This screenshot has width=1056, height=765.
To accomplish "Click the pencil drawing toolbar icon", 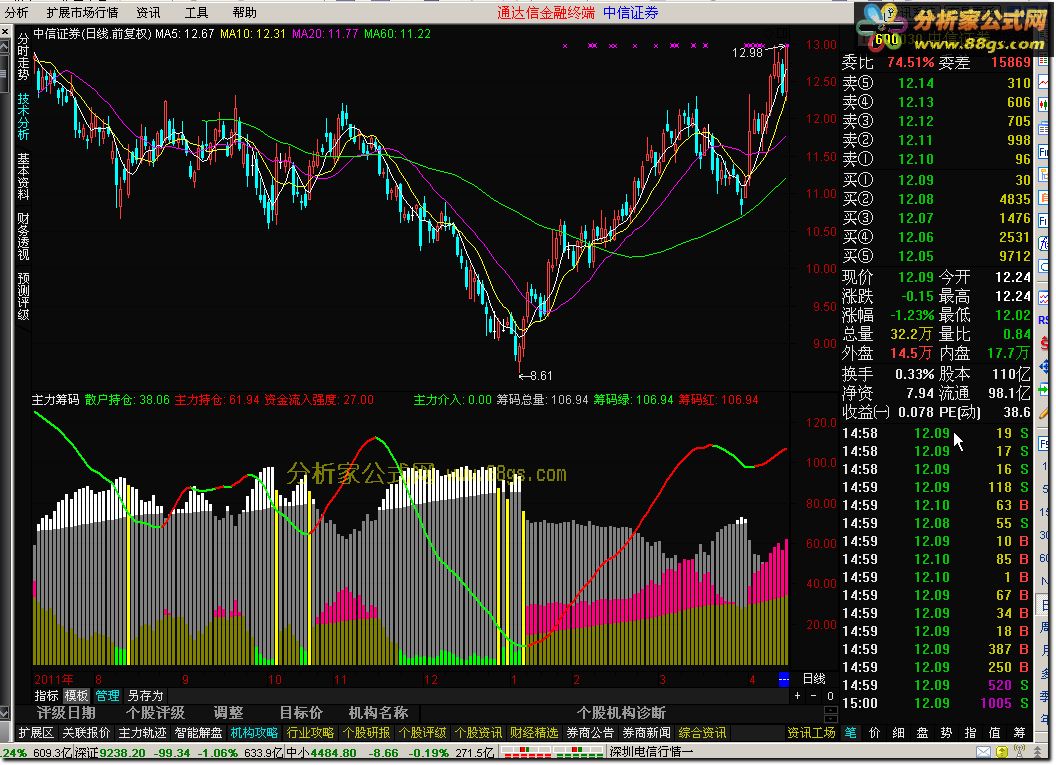I will click(x=1045, y=411).
